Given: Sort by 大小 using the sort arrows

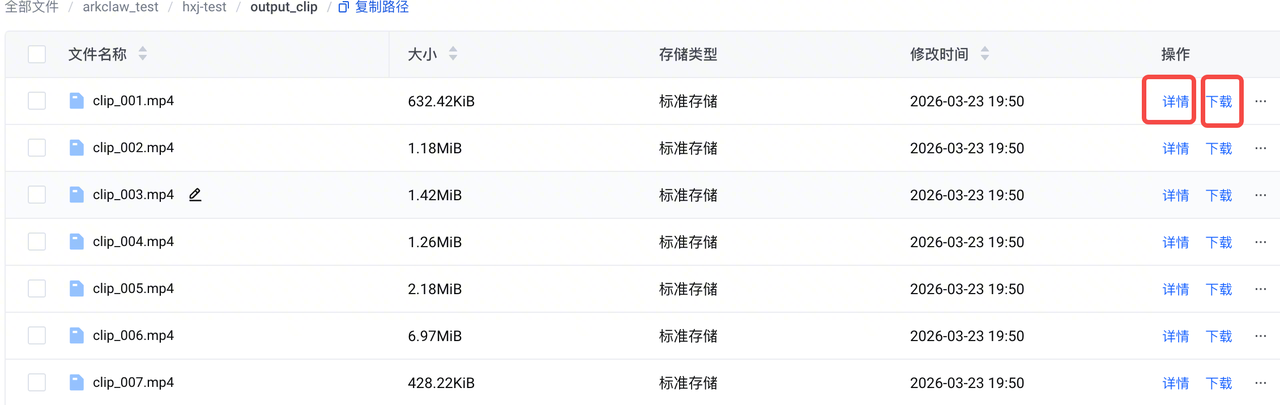Looking at the screenshot, I should (453, 54).
